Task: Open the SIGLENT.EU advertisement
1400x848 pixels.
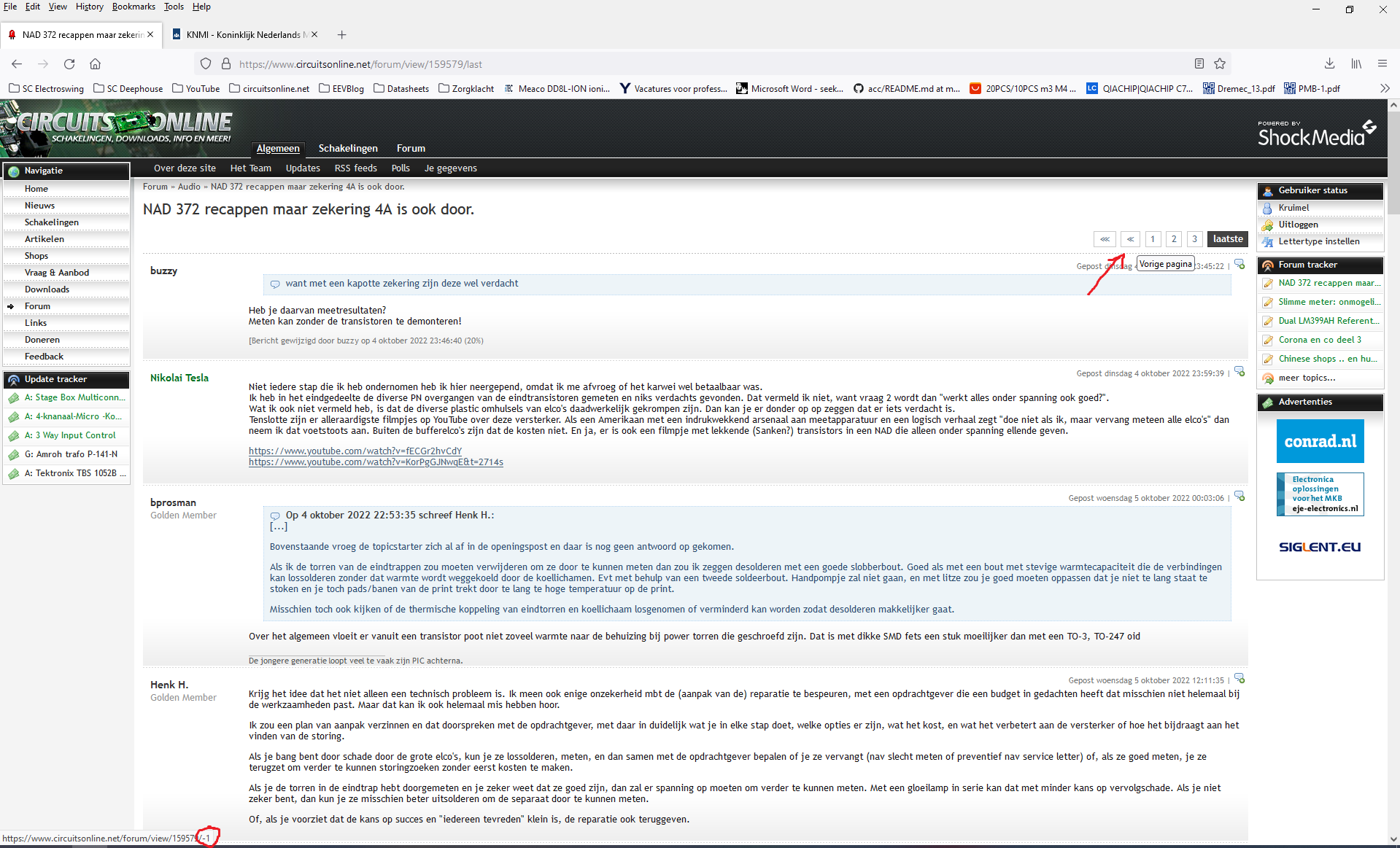Action: click(1320, 547)
